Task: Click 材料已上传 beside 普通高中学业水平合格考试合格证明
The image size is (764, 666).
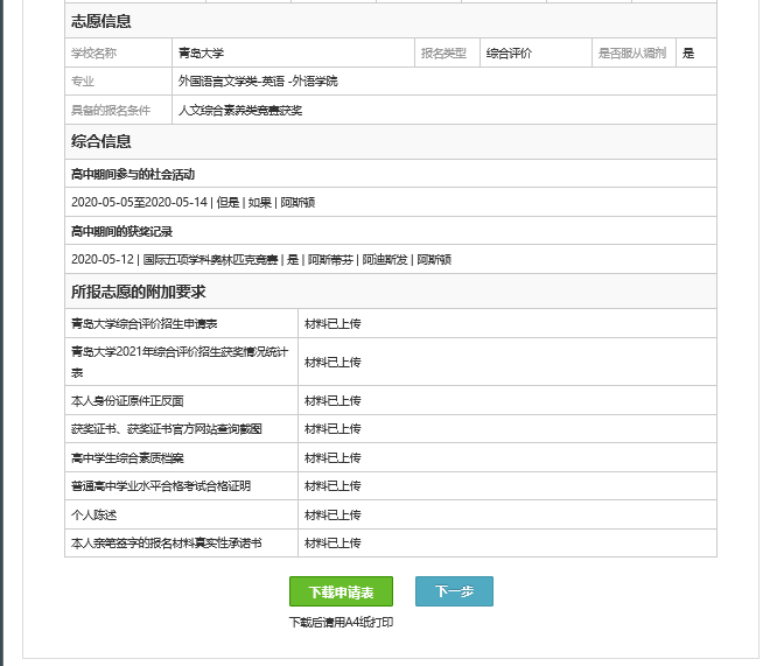Action: point(332,486)
